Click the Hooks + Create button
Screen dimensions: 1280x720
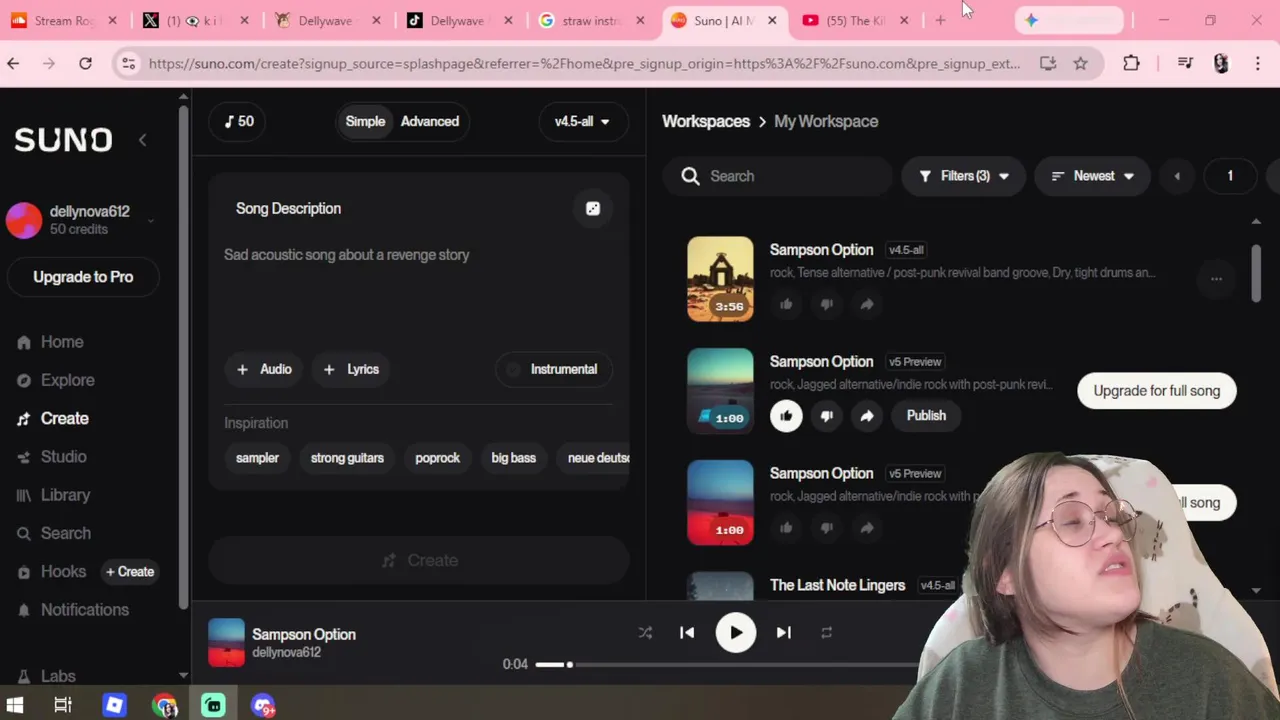(x=131, y=572)
